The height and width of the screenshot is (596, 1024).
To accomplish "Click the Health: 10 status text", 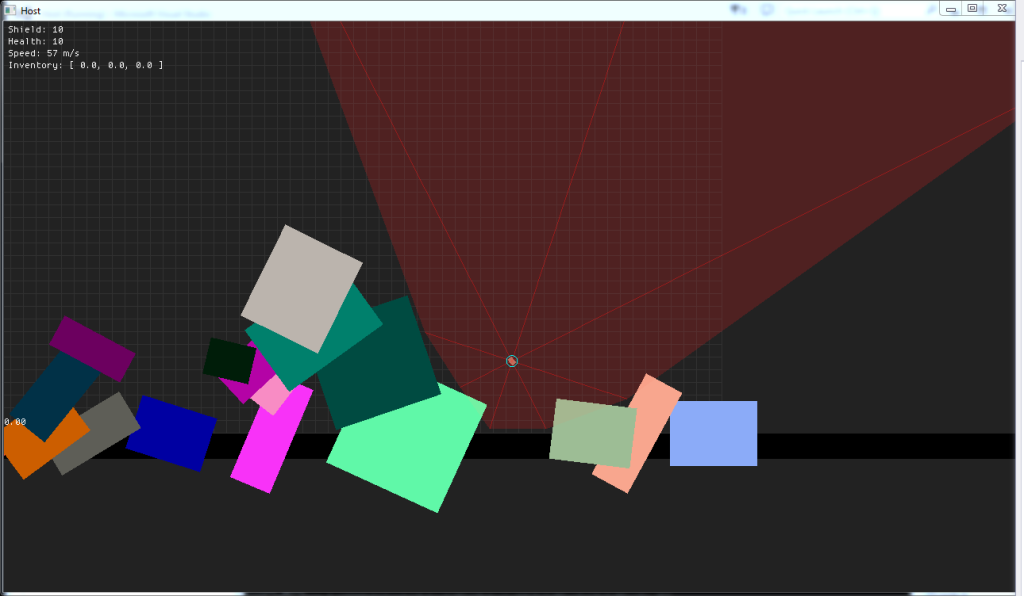I will [36, 41].
